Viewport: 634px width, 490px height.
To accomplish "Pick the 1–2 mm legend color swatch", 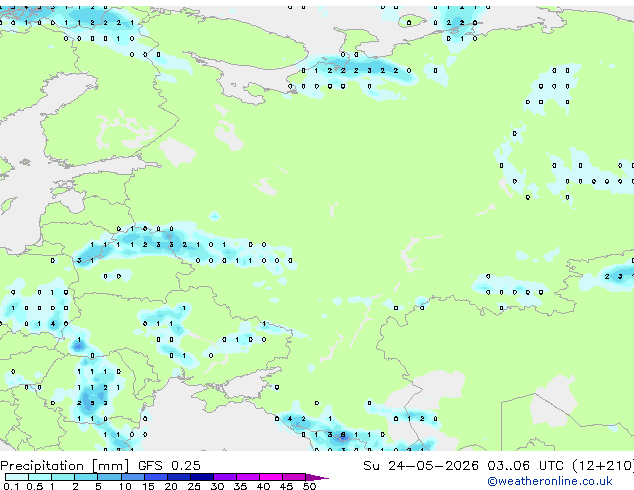I will tap(63, 477).
